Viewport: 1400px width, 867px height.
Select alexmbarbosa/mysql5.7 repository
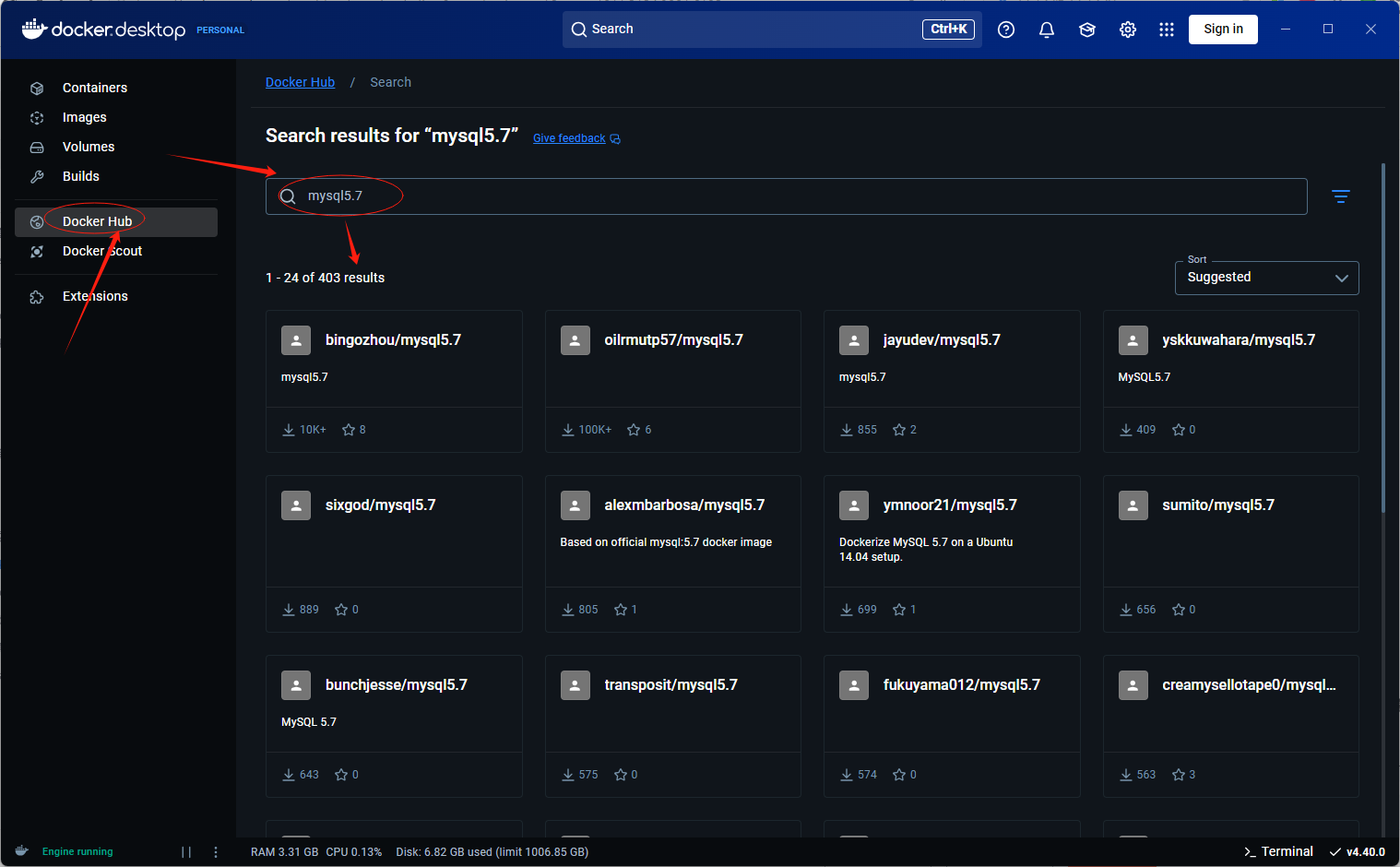coord(673,553)
